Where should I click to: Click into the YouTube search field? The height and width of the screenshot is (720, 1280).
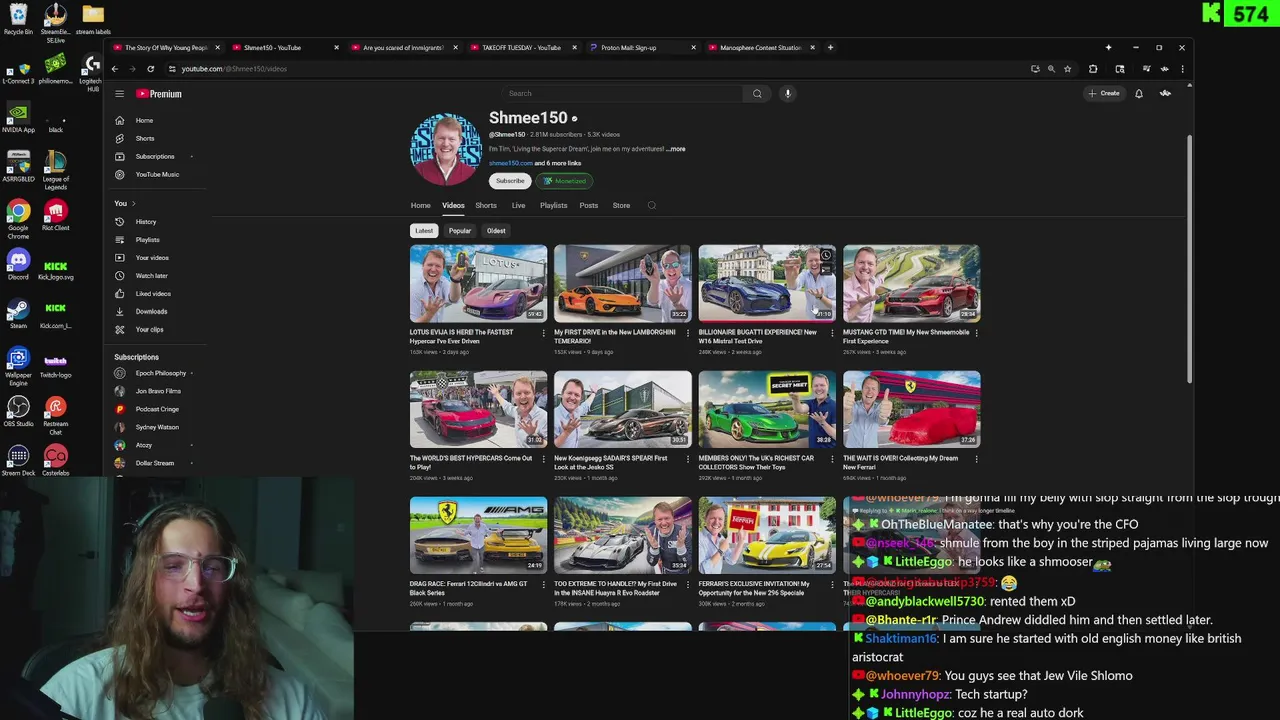click(622, 94)
